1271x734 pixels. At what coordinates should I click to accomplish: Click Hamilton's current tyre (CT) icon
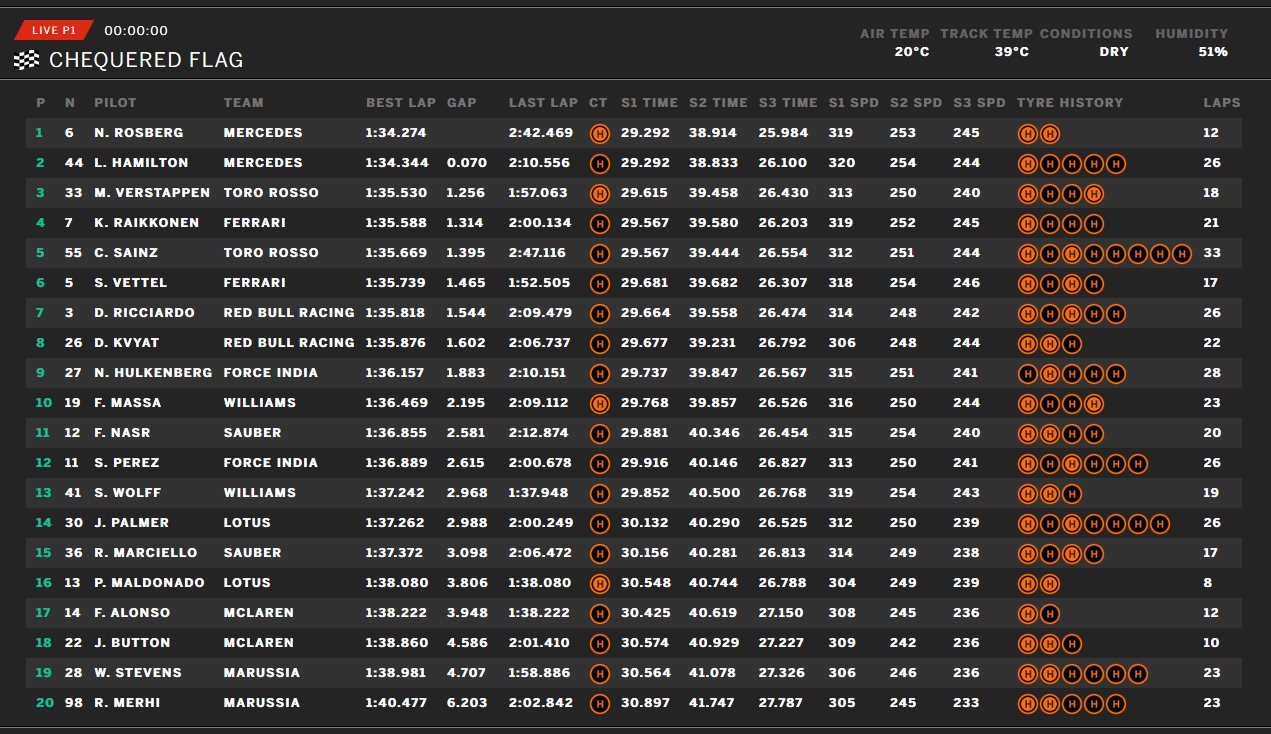tap(599, 163)
